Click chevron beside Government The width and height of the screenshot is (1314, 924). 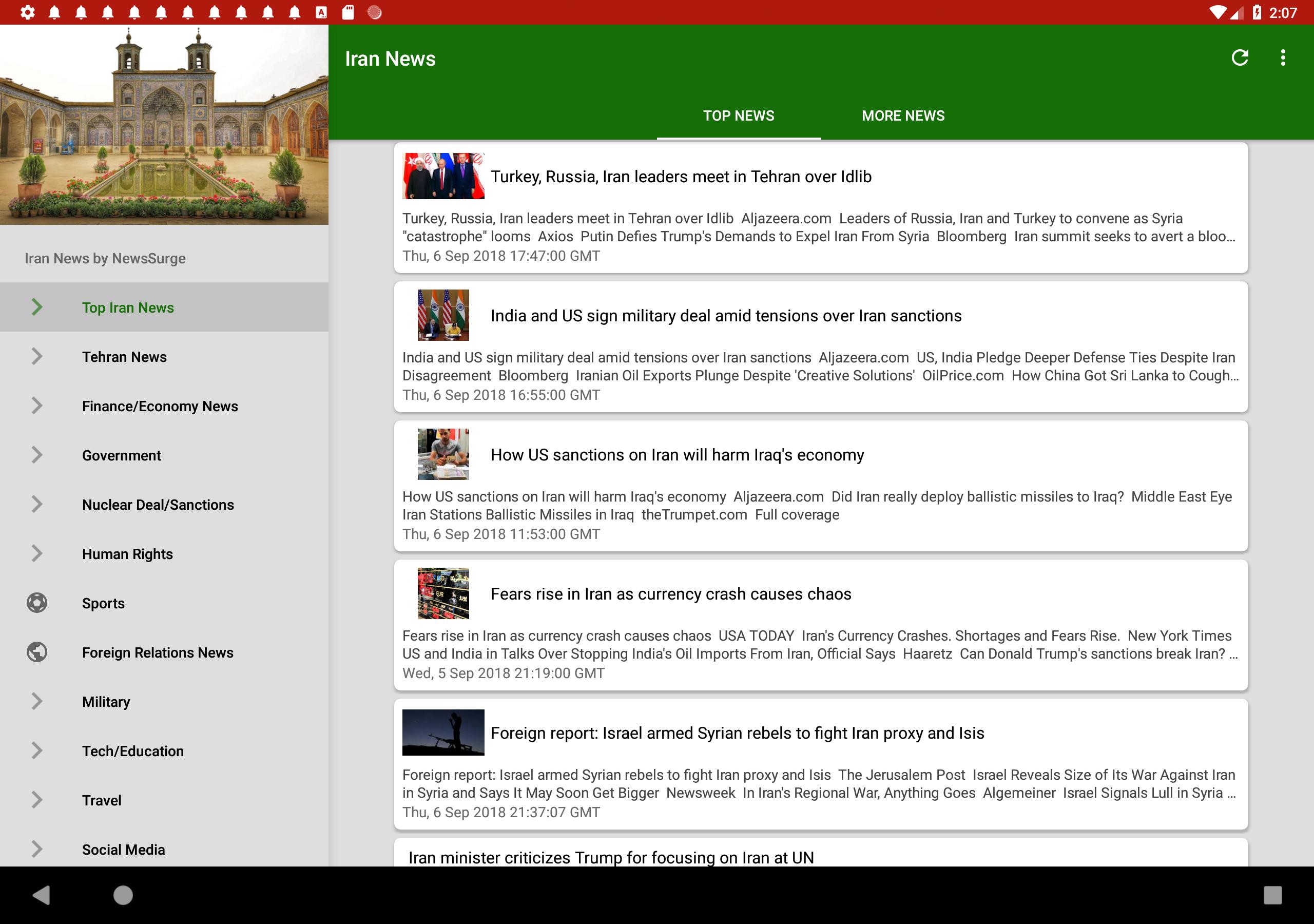37,455
